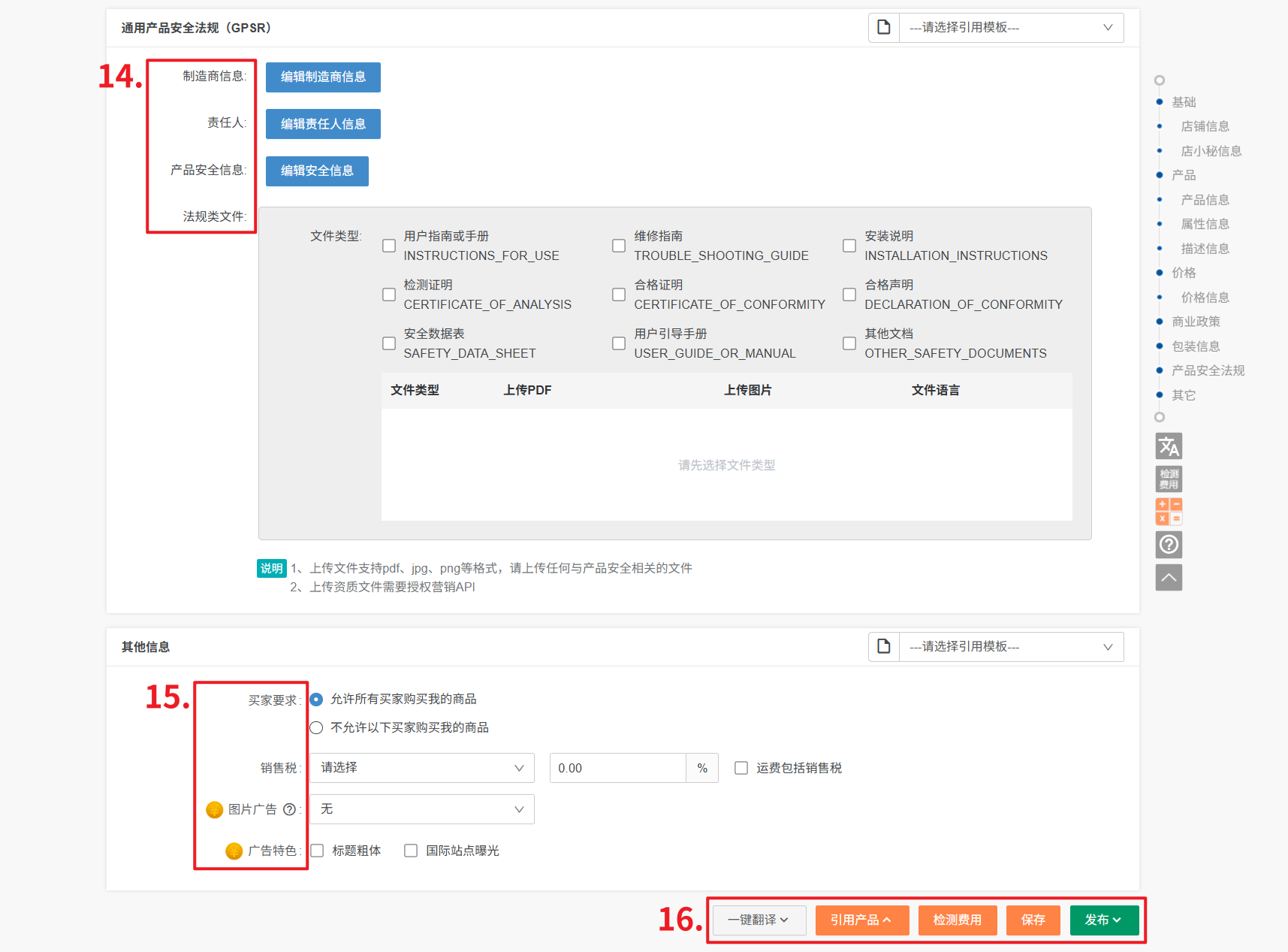Click the template document icon in GPSR header
The height and width of the screenshot is (952, 1288).
pyautogui.click(x=884, y=28)
